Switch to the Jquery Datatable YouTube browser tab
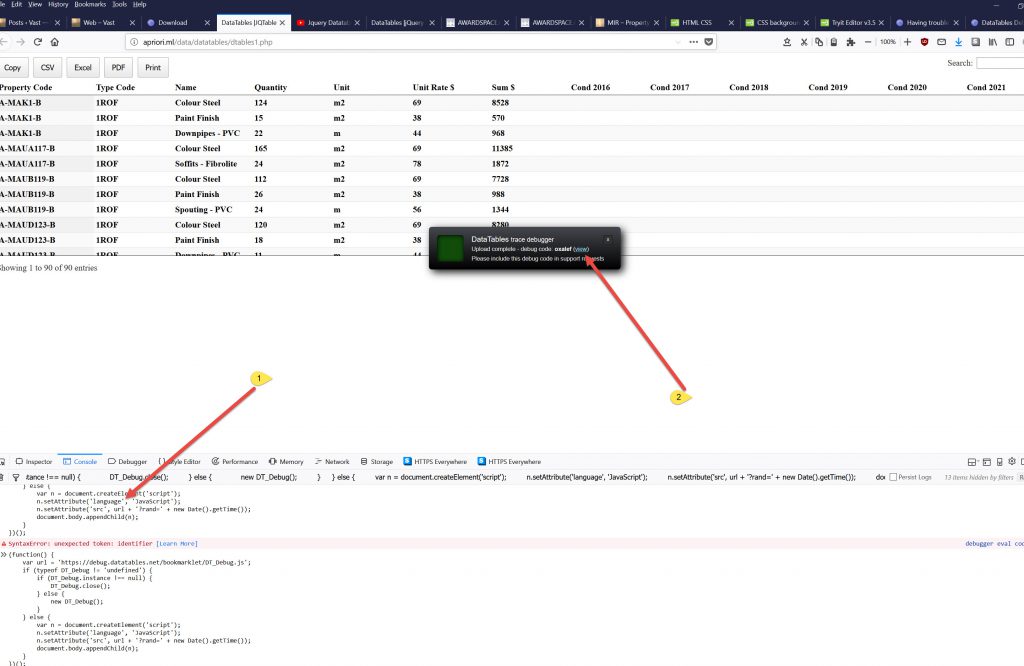Screen dimensions: 1024x666 click(325, 22)
